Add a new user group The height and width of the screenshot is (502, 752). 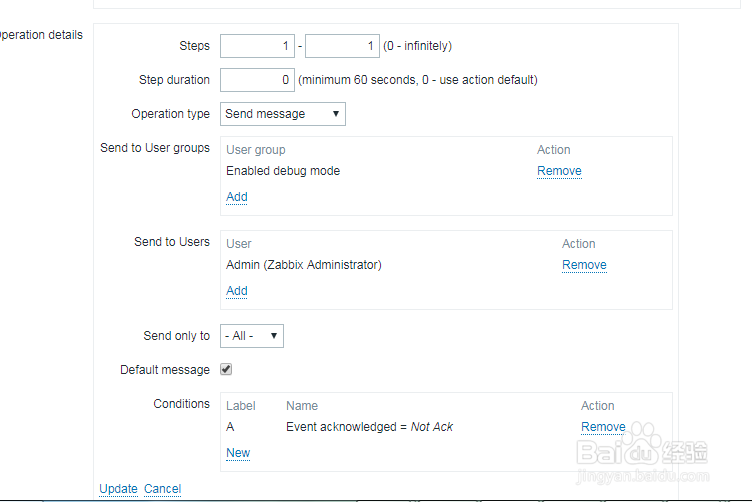tap(237, 197)
